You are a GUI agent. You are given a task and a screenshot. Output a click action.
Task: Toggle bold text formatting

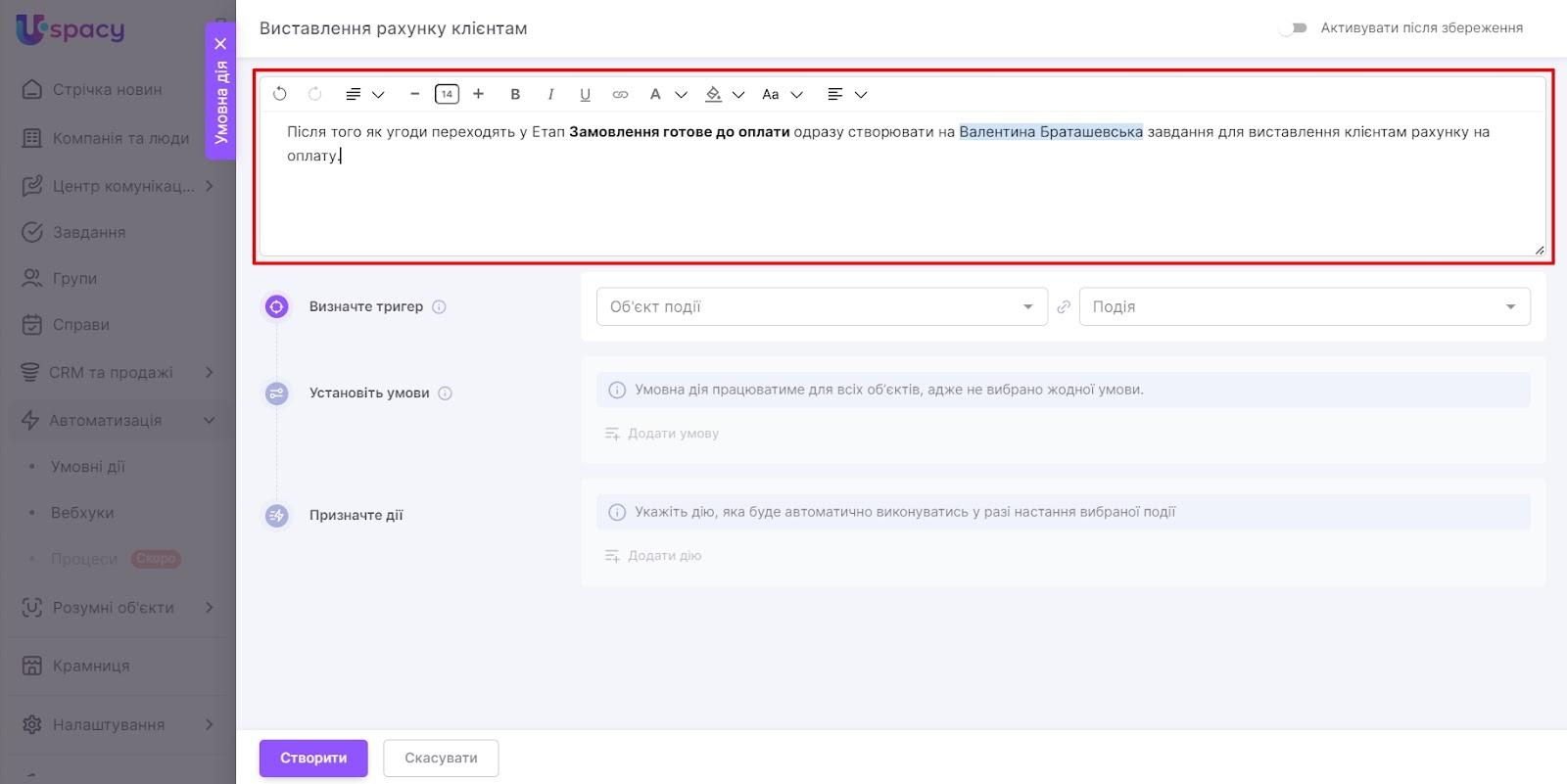pyautogui.click(x=515, y=94)
